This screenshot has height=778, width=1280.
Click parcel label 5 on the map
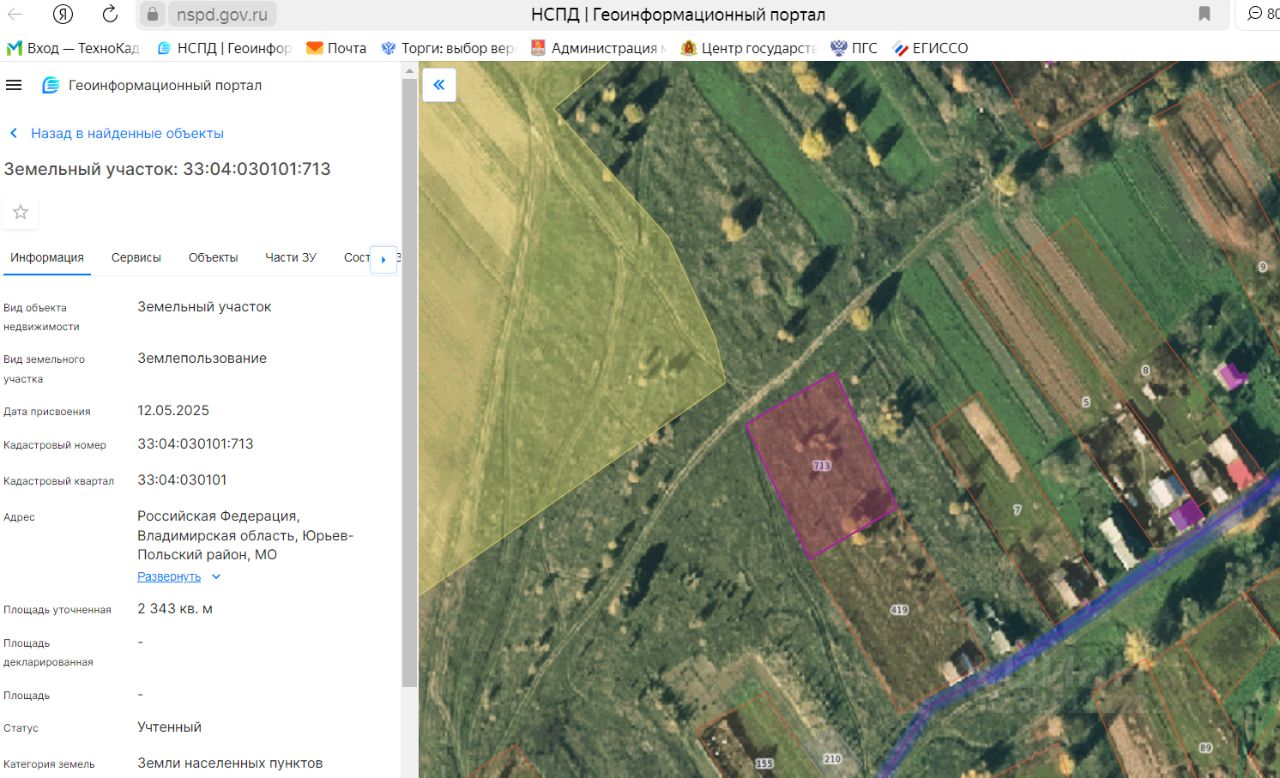tap(1085, 403)
